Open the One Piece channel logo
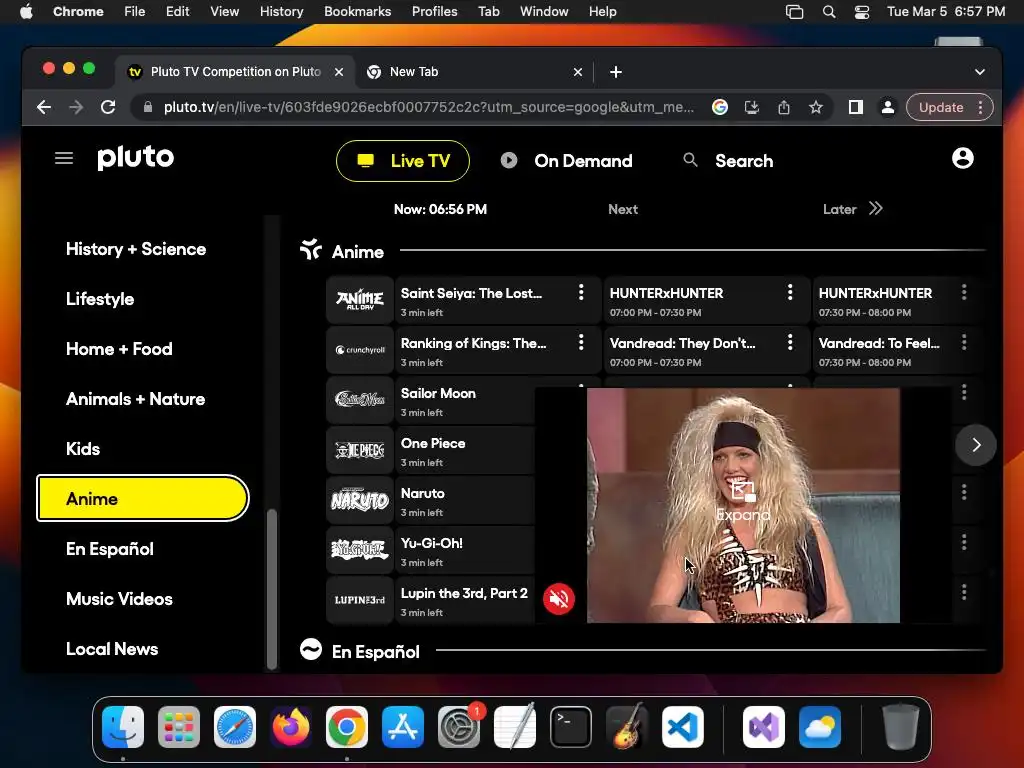Viewport: 1024px width, 768px height. point(360,450)
